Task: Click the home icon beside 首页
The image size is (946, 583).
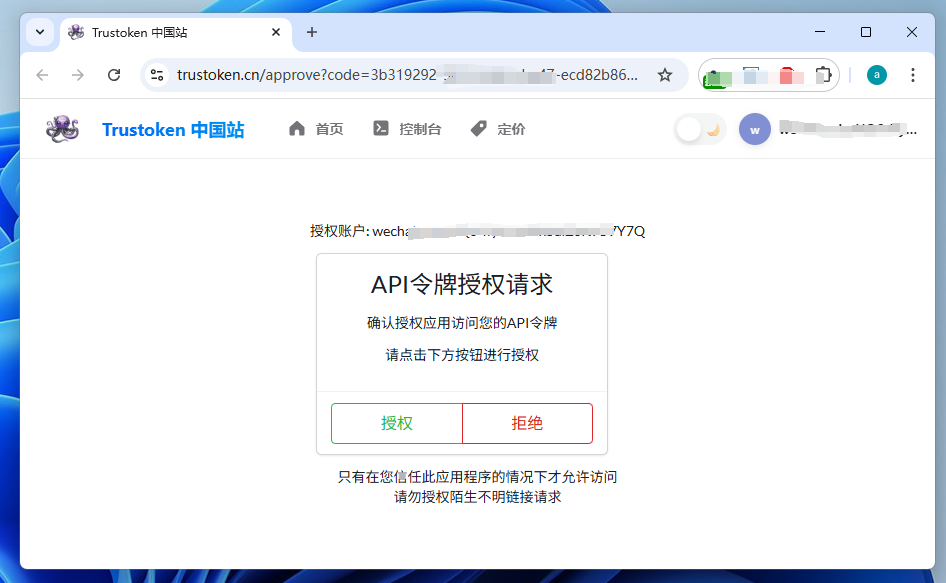Action: [x=297, y=129]
